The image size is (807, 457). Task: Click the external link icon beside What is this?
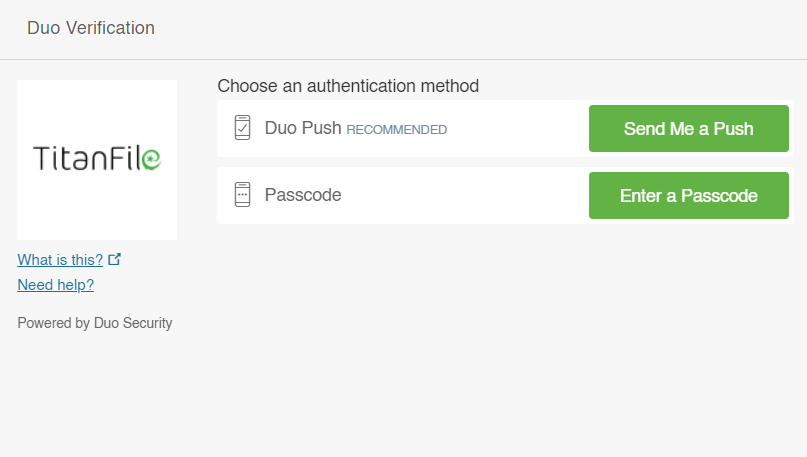coord(114,259)
